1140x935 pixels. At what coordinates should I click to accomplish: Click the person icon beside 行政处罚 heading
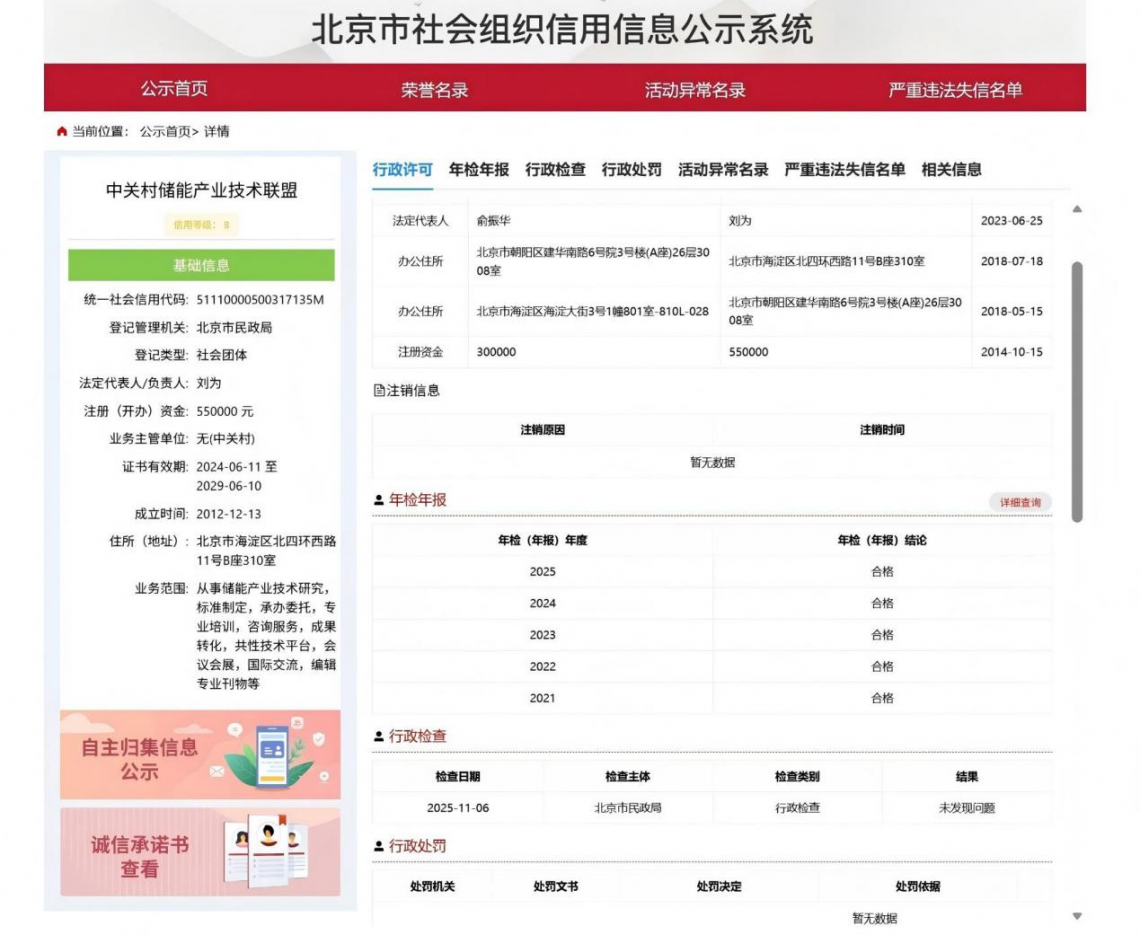coord(379,846)
